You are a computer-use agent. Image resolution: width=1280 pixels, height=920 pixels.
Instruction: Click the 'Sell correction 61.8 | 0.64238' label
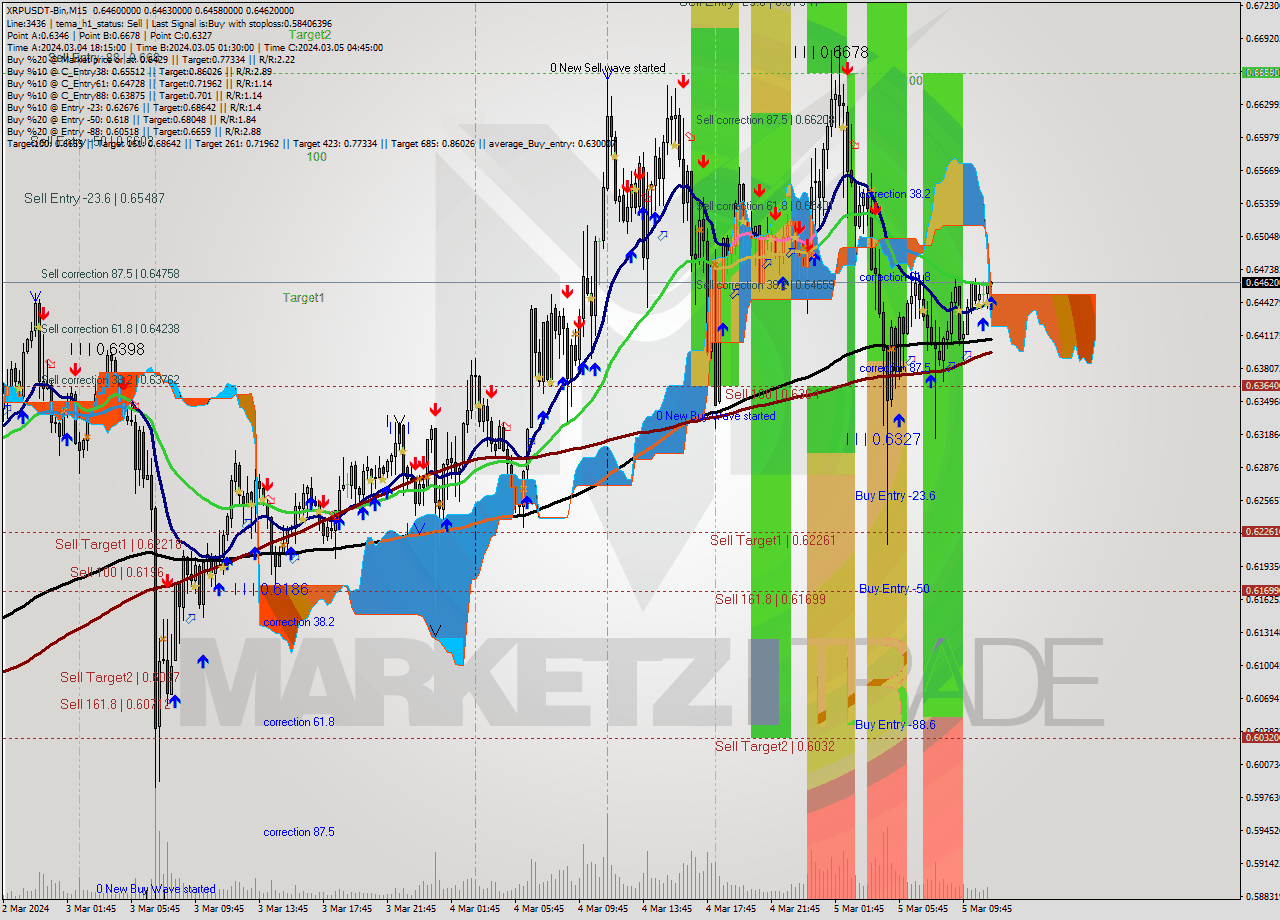(x=110, y=328)
